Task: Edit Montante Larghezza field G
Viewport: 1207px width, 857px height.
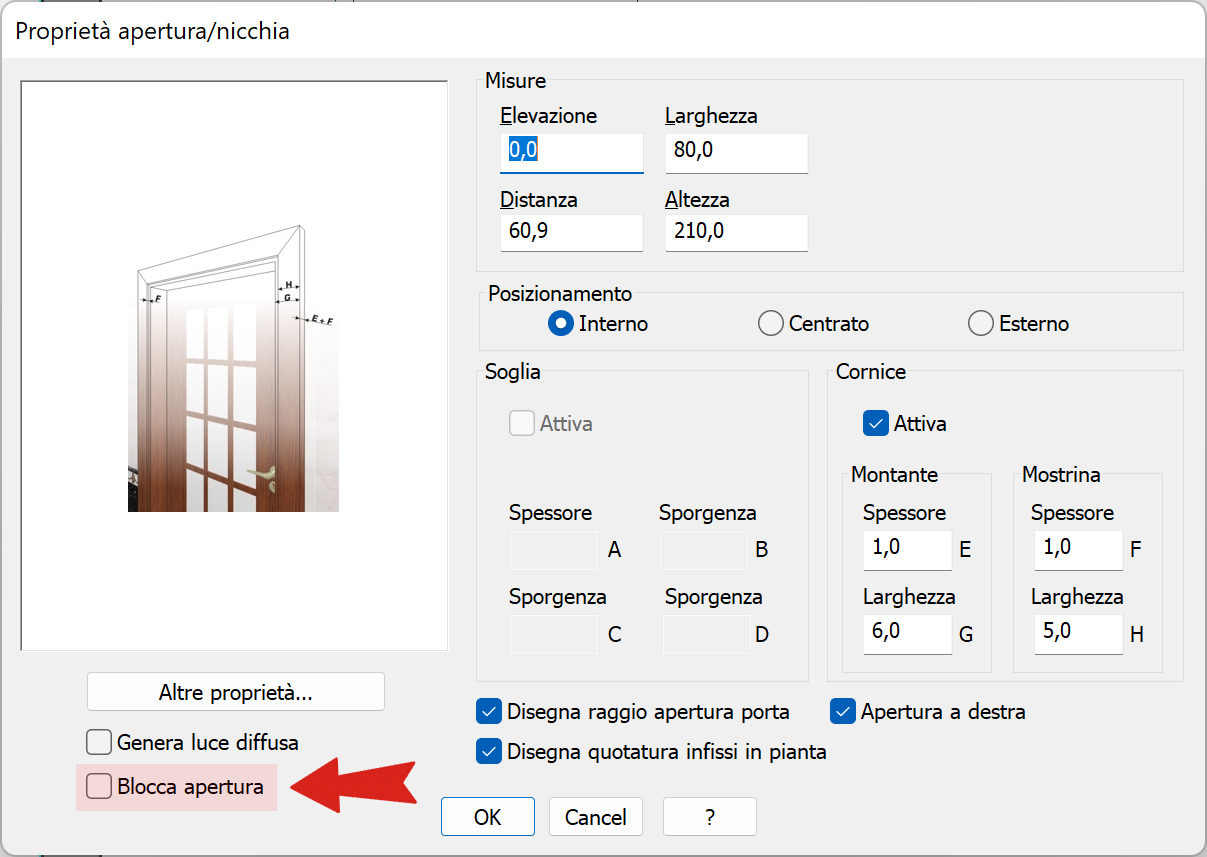Action: click(x=908, y=634)
